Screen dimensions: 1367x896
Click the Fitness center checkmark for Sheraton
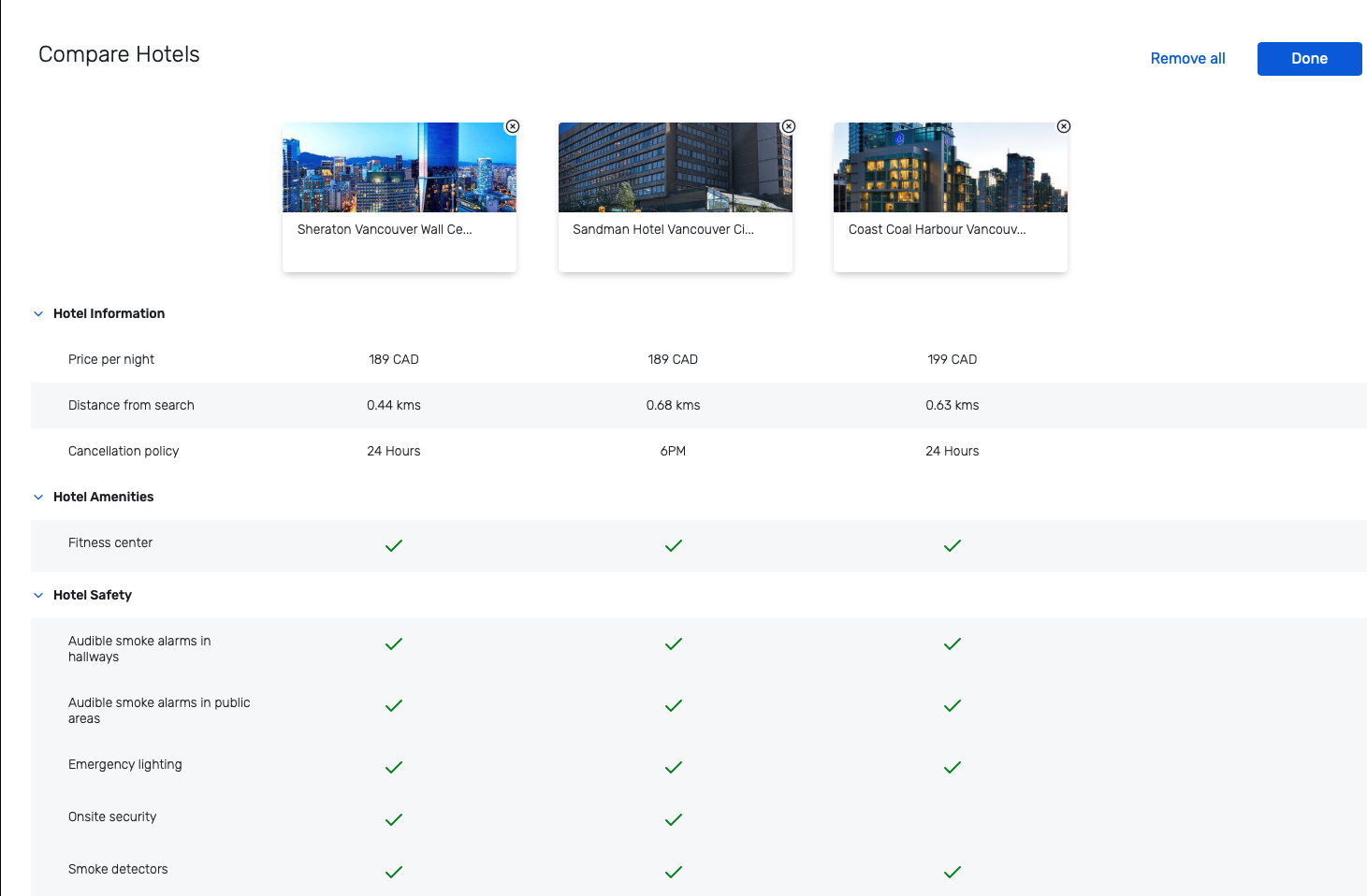(393, 545)
